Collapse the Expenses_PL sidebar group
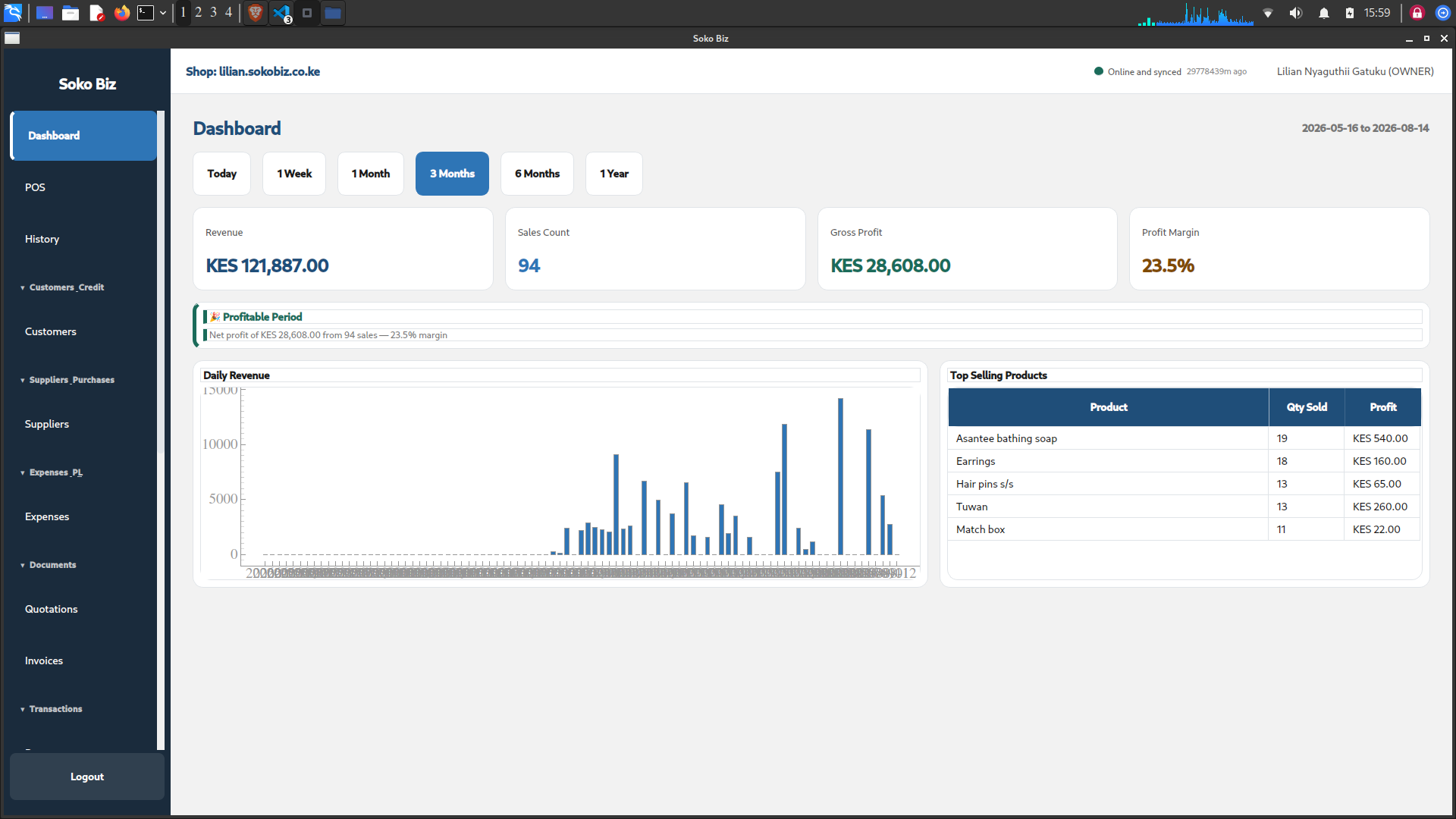This screenshot has height=819, width=1456. 55,472
